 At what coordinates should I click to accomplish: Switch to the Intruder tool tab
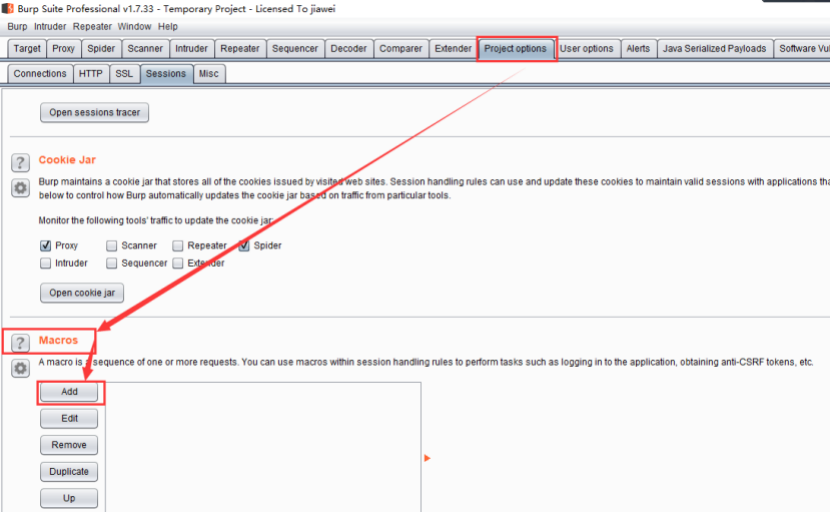(191, 48)
